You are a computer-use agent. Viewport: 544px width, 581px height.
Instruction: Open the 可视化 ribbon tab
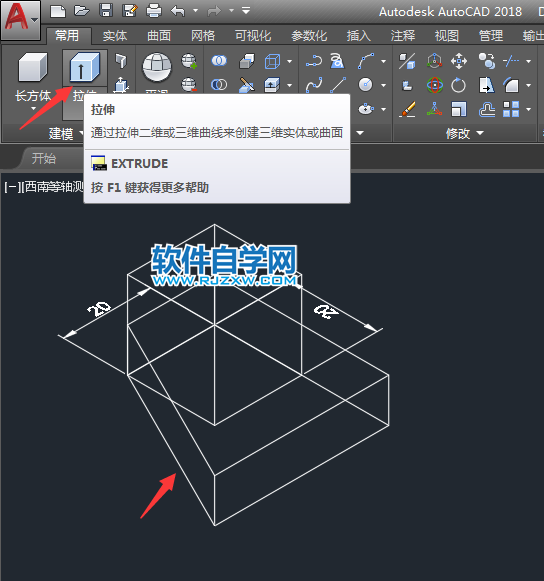(x=253, y=36)
